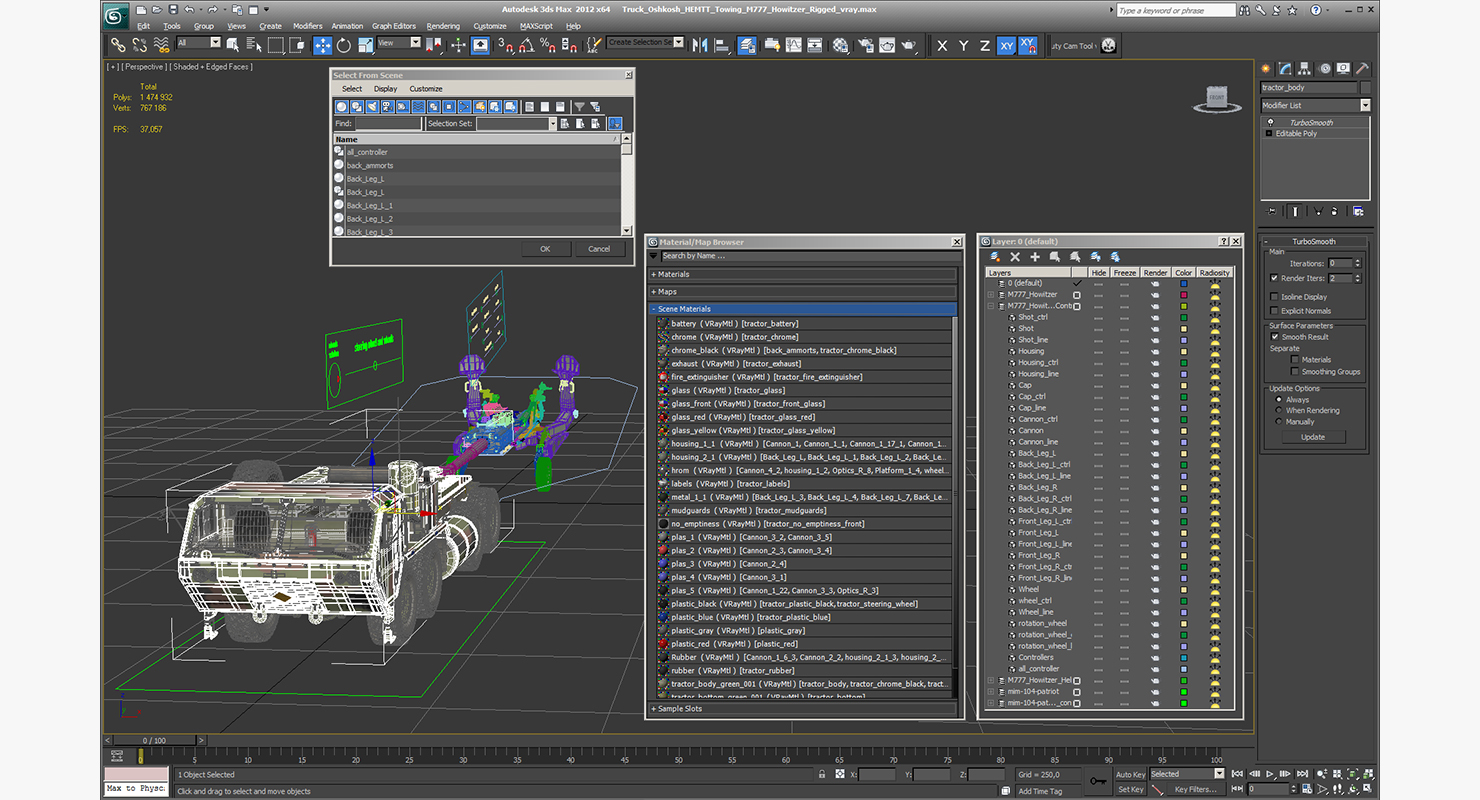
Task: Open Display menu in Select From Scene
Action: [x=385, y=89]
